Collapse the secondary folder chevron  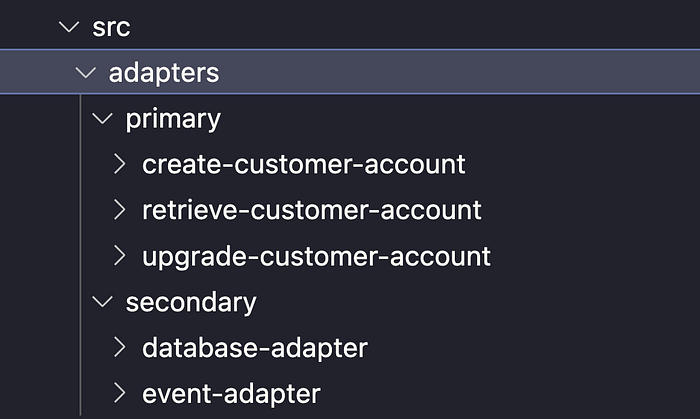click(x=102, y=302)
